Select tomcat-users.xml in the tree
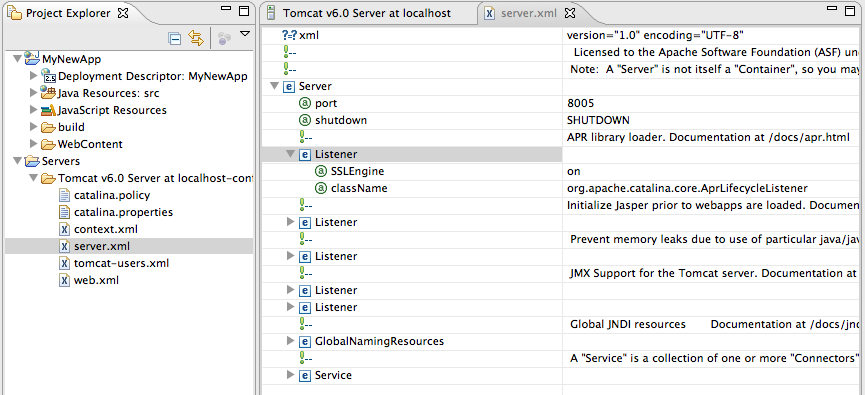 click(121, 263)
